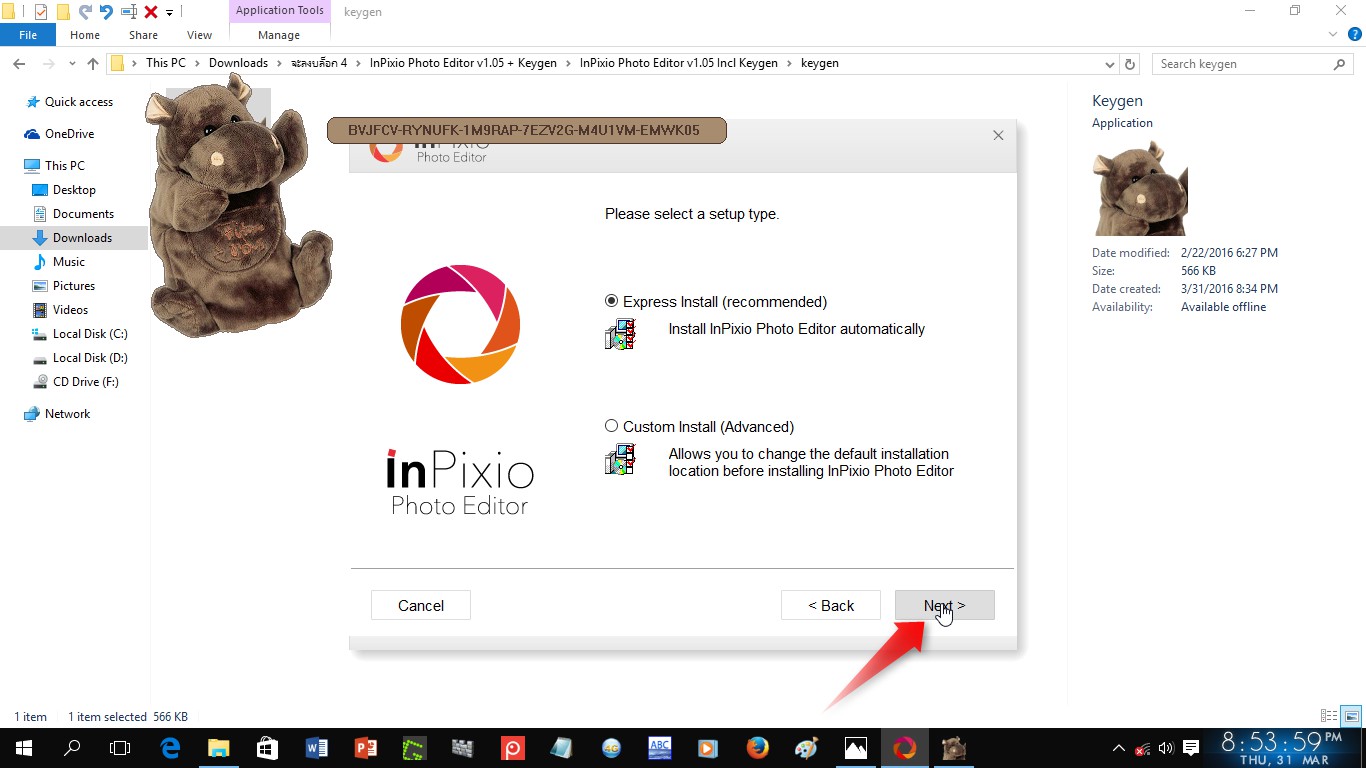Open Videos in the navigation pane

(x=70, y=310)
